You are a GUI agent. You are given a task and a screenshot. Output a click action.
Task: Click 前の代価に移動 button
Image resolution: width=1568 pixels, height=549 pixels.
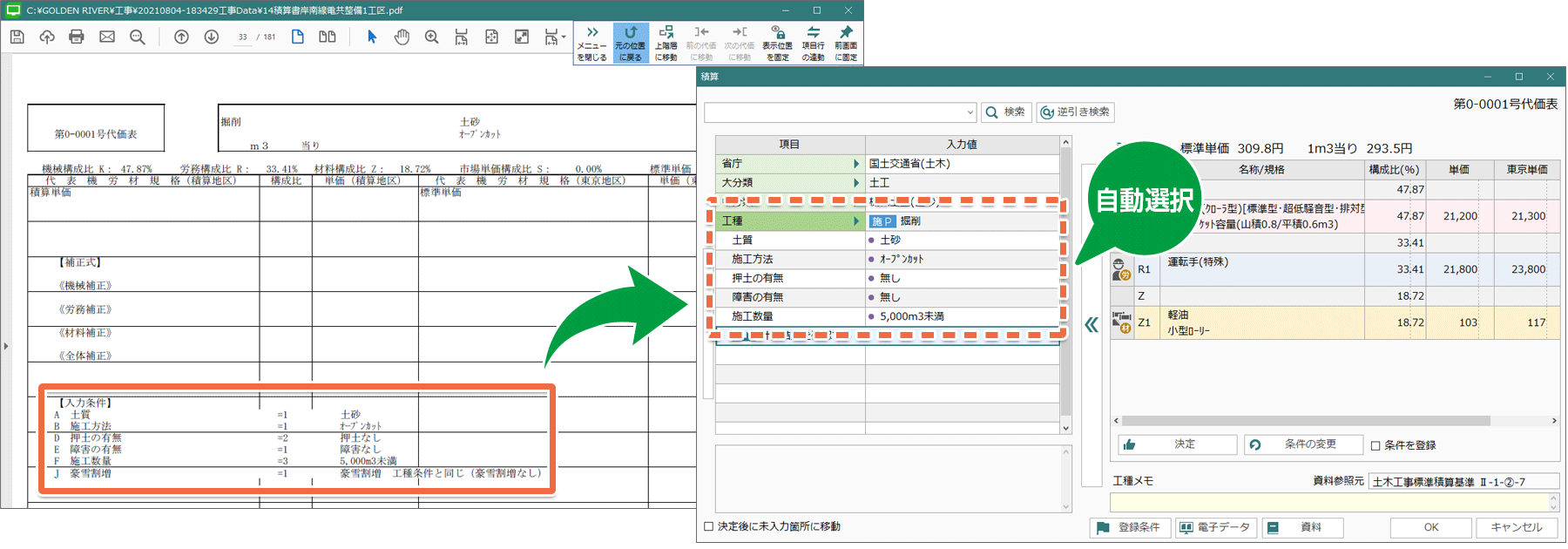(x=701, y=44)
